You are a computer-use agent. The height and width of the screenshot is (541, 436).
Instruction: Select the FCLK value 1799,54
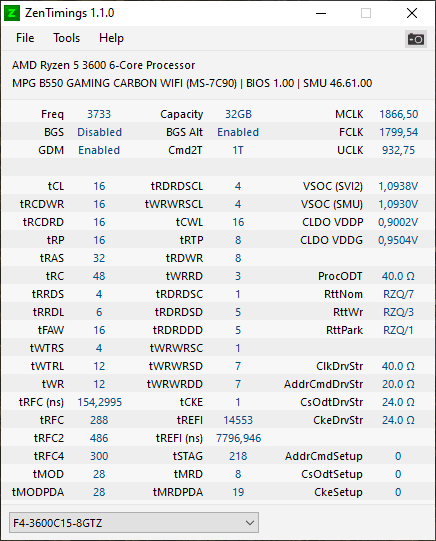[399, 132]
